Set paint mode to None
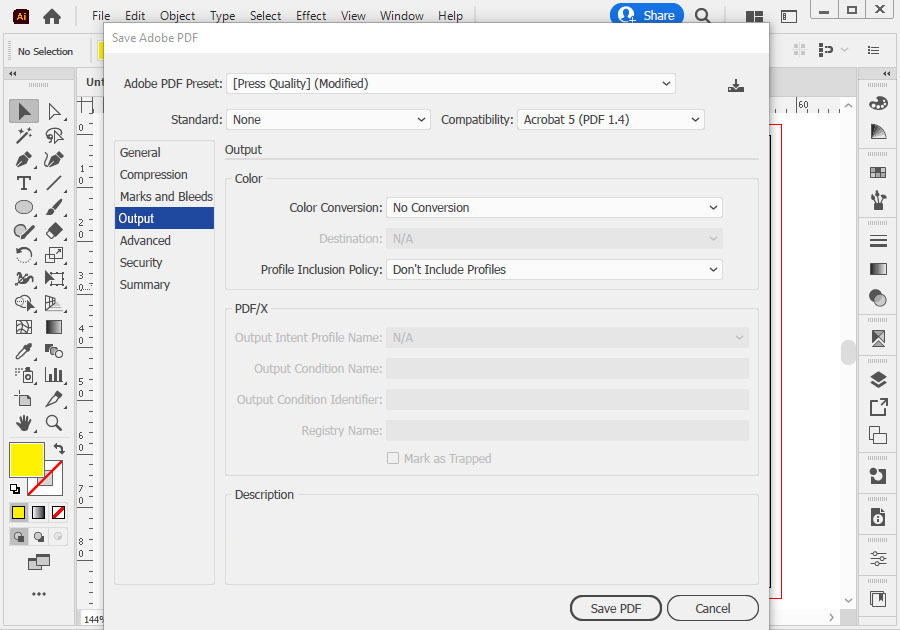The height and width of the screenshot is (630, 900). point(58,512)
